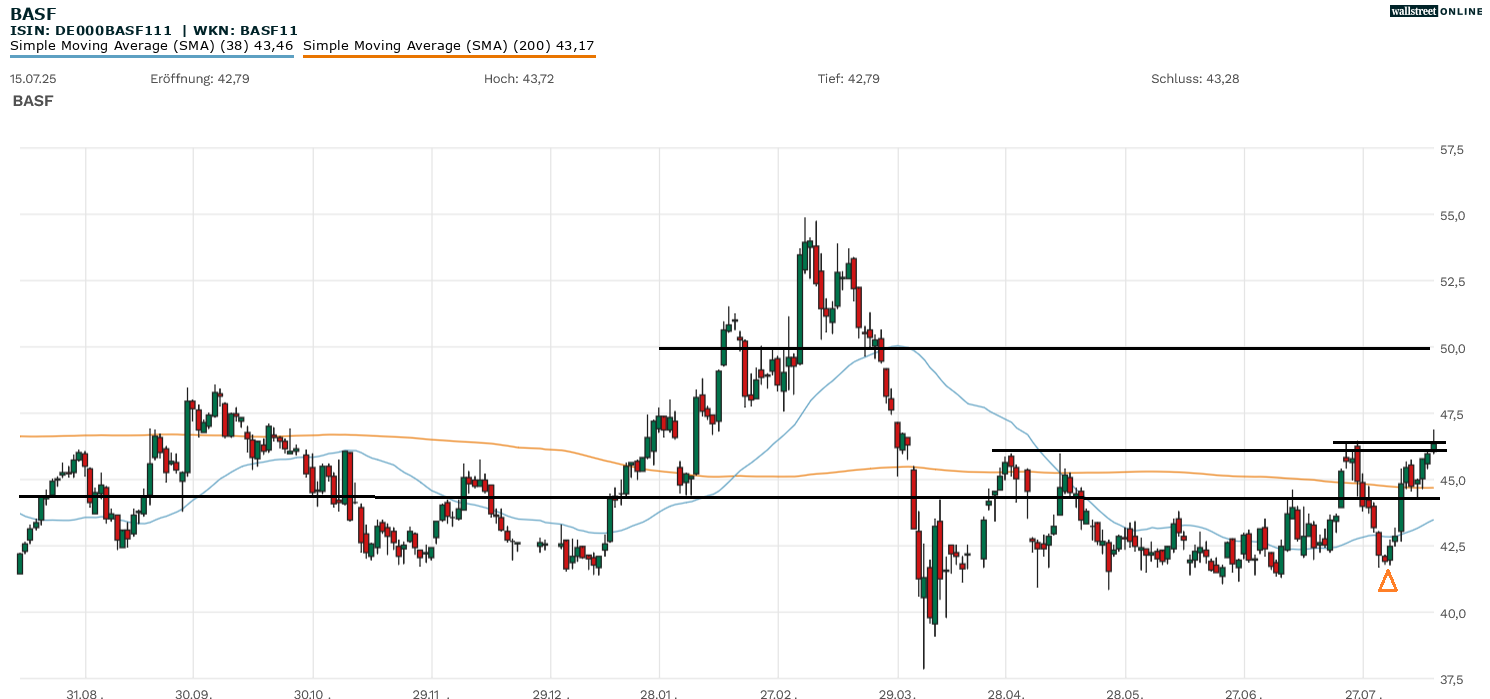Select the Simple Moving Average (SMA) (200) legend entry

449,45
